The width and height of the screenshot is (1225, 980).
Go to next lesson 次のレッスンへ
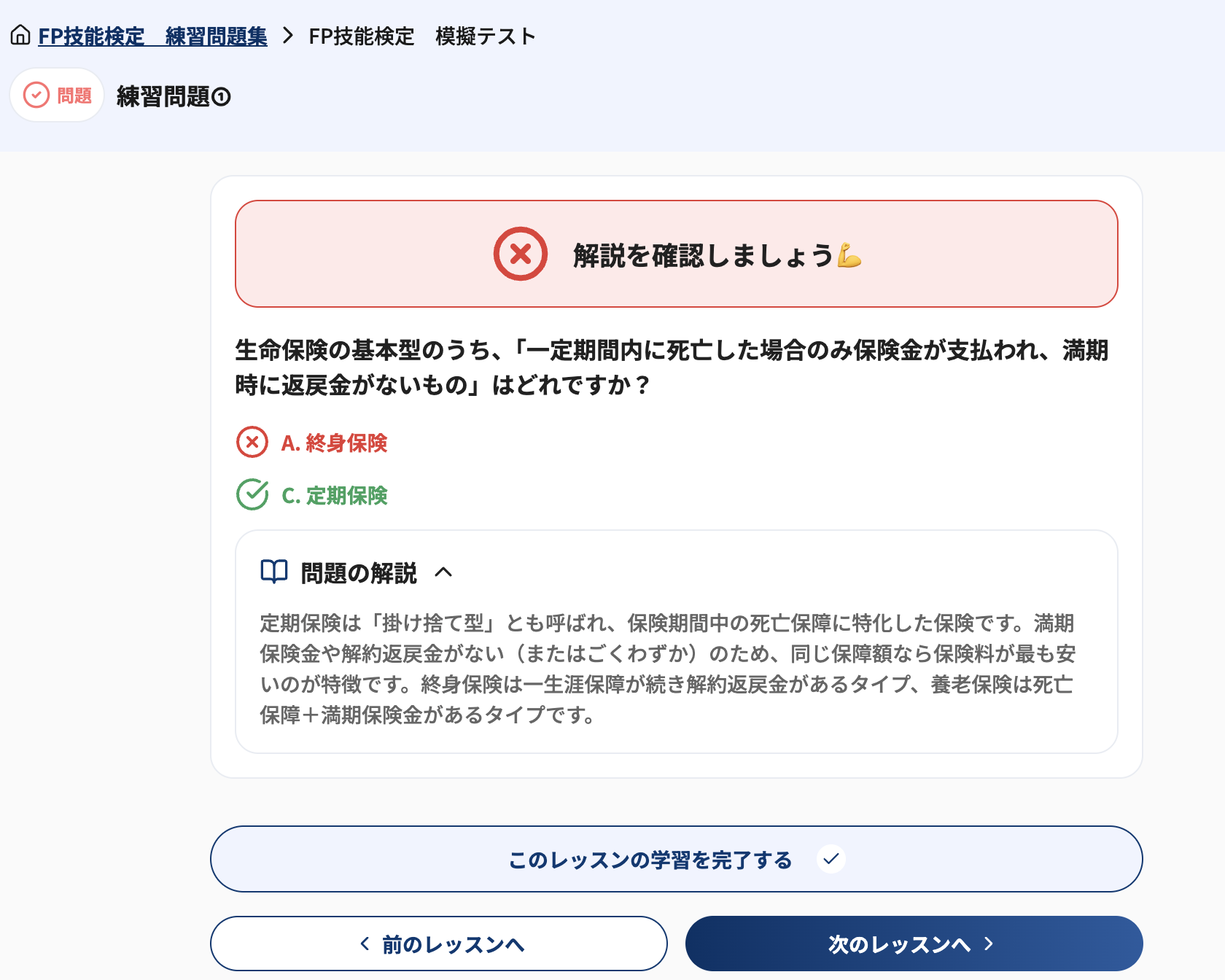coord(914,944)
